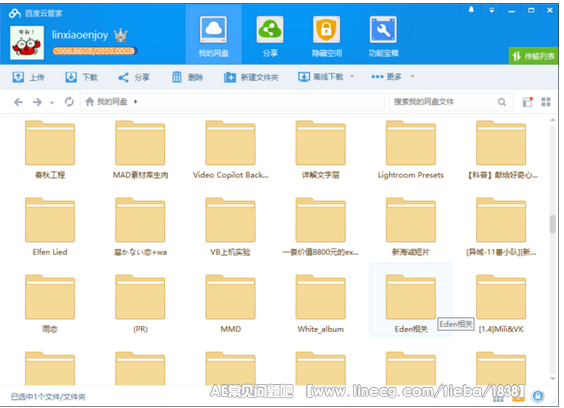Select the 雨恋 folder
Viewport: 564px width, 408px height.
50,303
